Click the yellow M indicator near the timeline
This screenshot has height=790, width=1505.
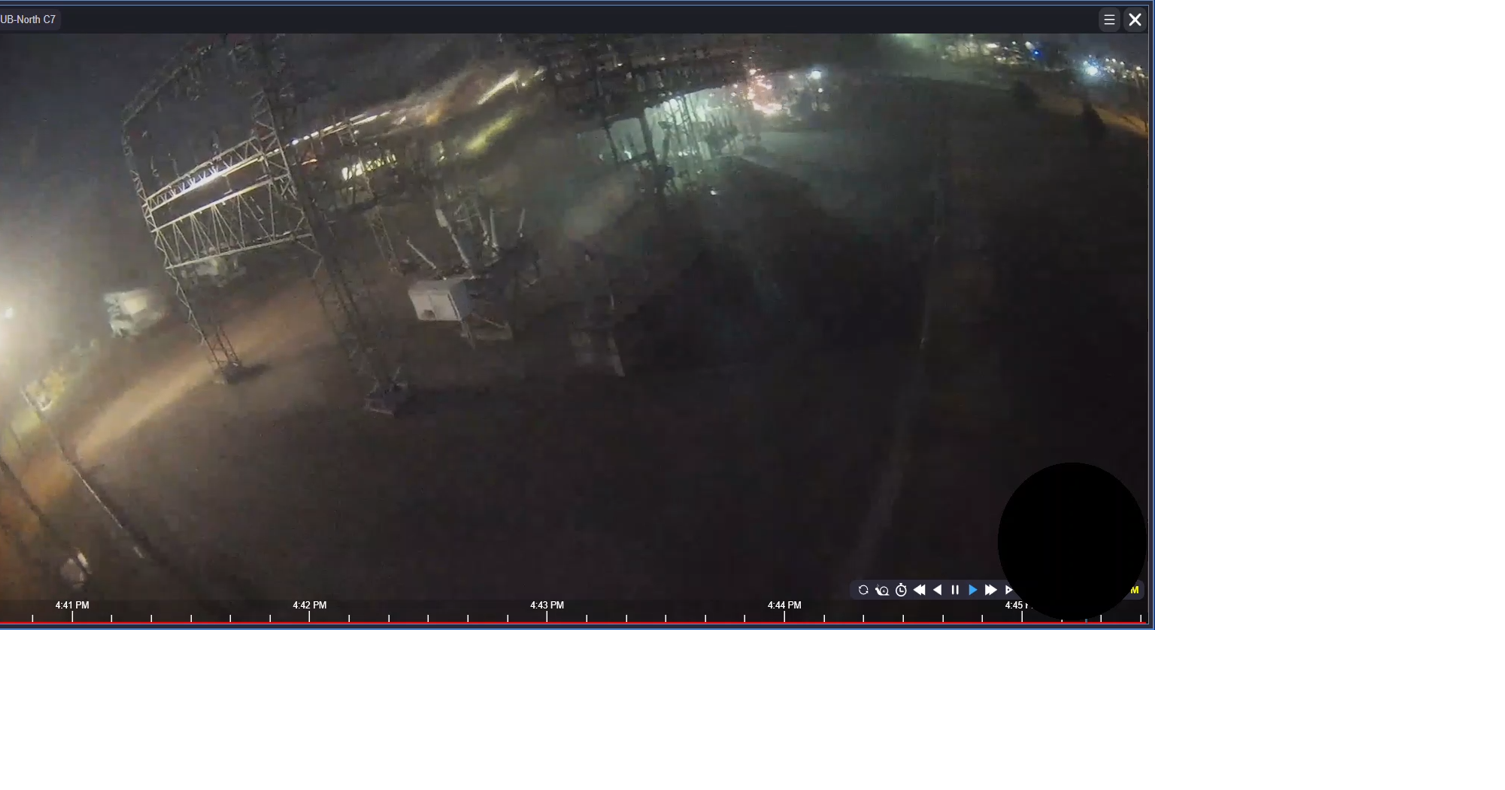[1134, 590]
